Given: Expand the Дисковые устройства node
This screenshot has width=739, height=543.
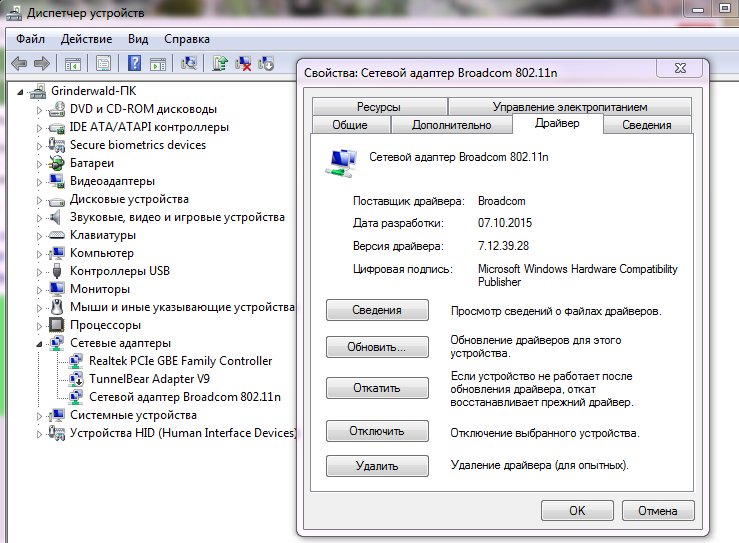Looking at the screenshot, I should tap(40, 200).
